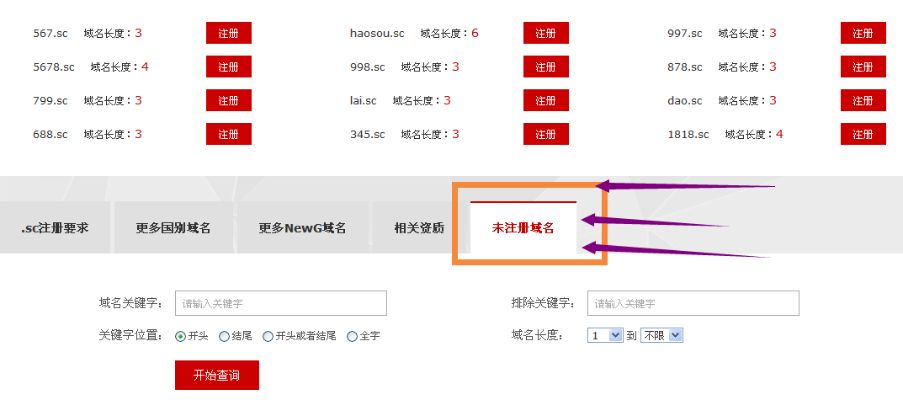Click the lai.sc domain name text

tap(363, 101)
